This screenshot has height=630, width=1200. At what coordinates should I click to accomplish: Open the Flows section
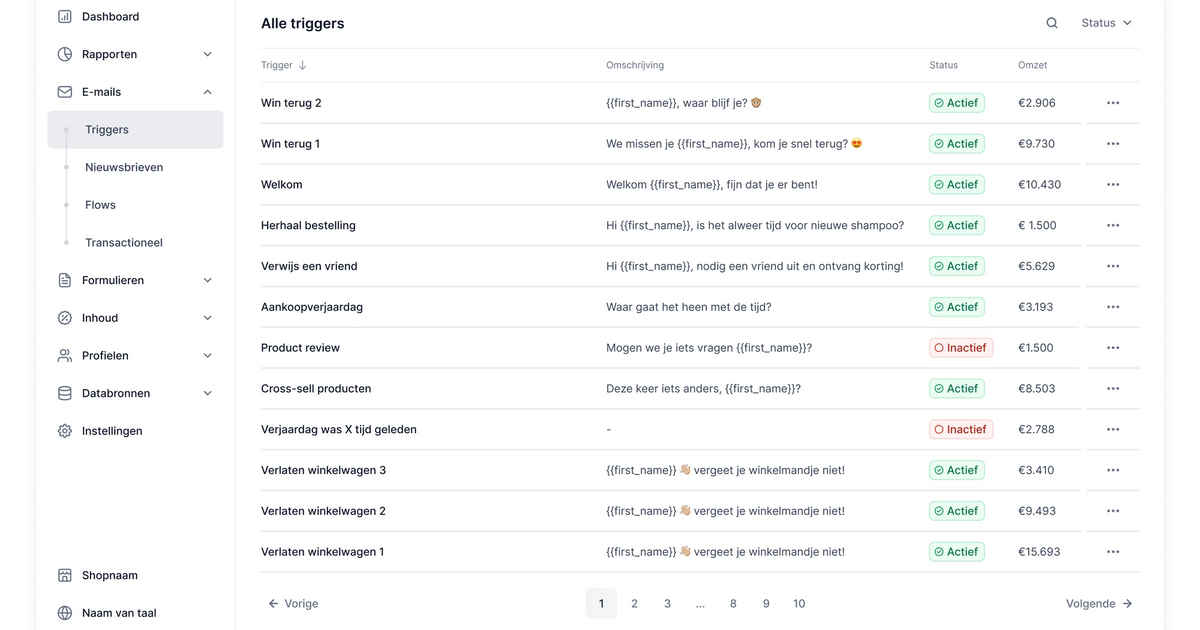[x=100, y=204]
